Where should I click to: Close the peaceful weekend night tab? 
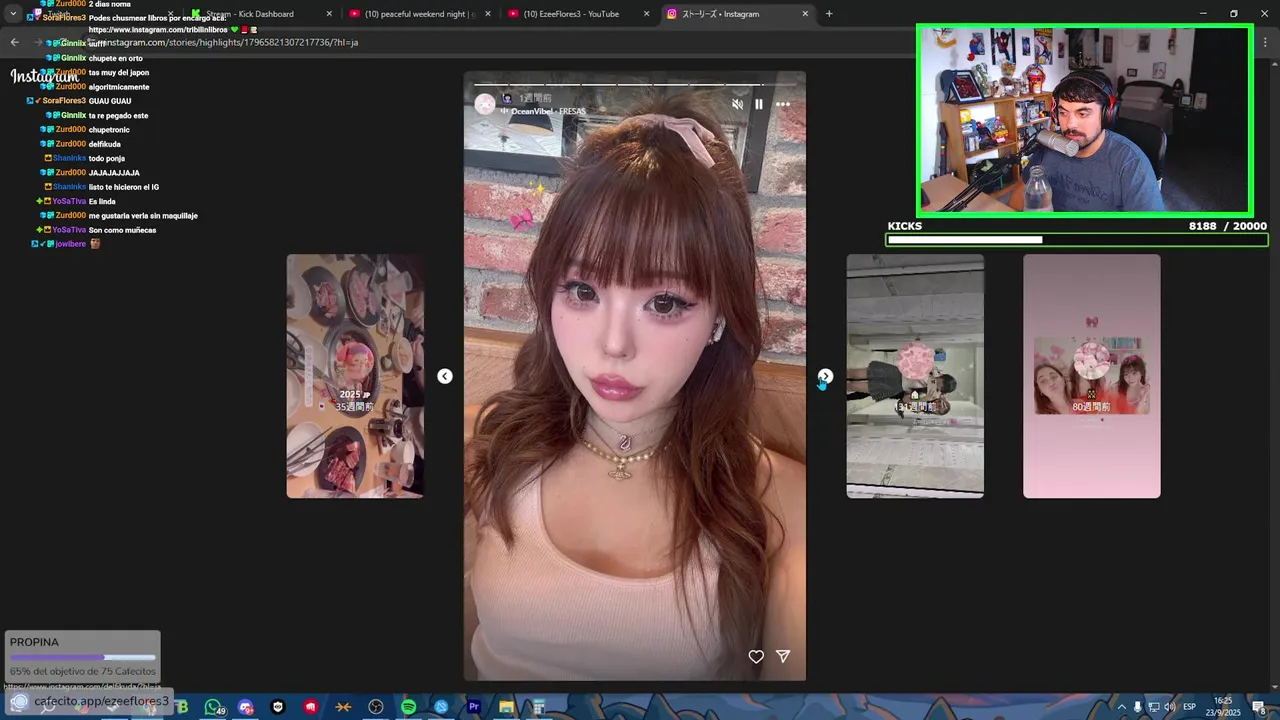coord(488,14)
